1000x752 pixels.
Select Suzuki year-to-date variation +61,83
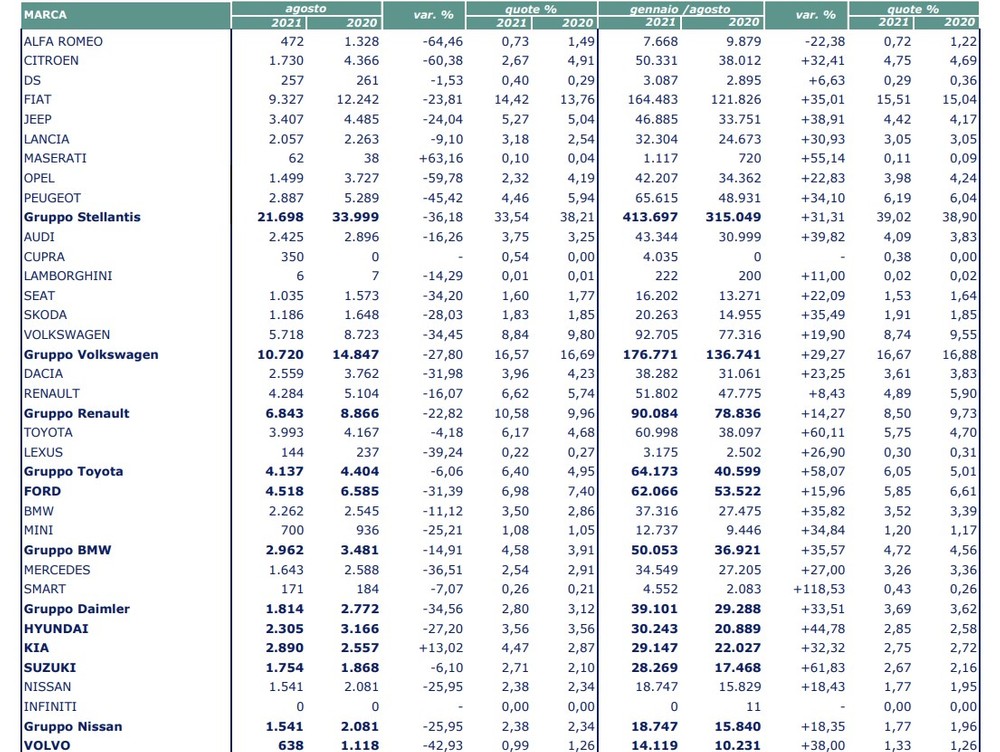(x=823, y=667)
